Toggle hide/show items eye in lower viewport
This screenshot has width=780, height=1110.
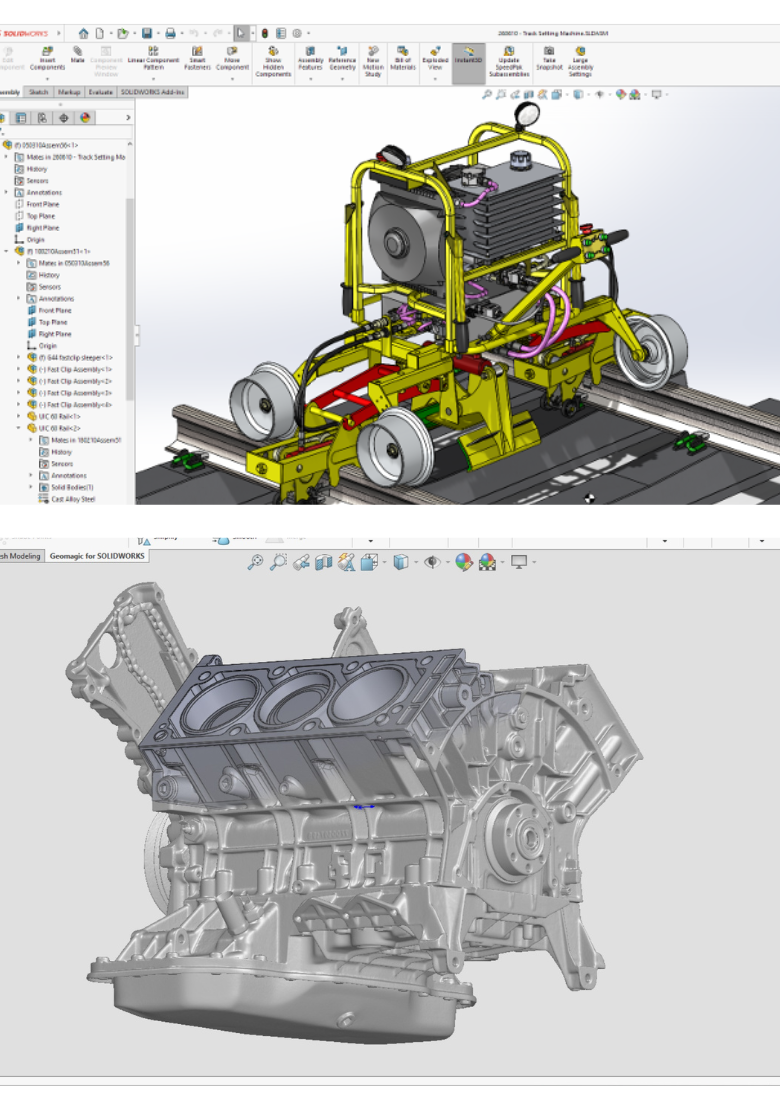click(x=432, y=562)
